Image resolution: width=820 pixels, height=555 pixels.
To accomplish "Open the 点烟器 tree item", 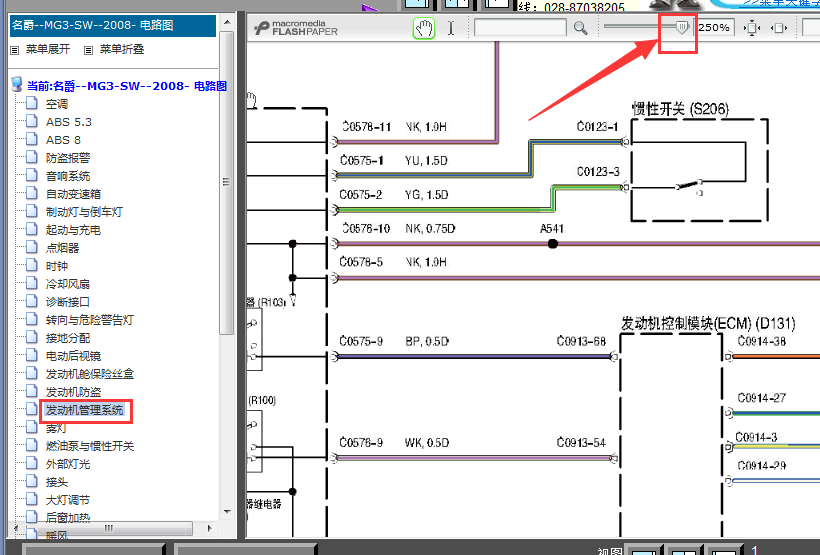I will click(x=62, y=247).
